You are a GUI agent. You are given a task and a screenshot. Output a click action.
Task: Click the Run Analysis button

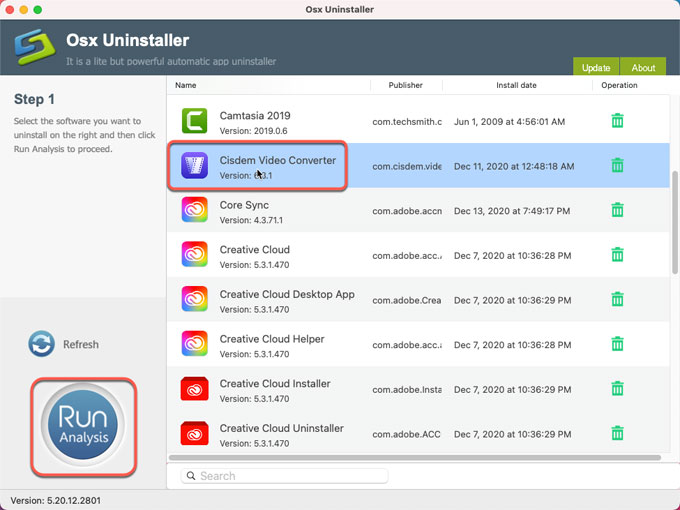point(83,425)
